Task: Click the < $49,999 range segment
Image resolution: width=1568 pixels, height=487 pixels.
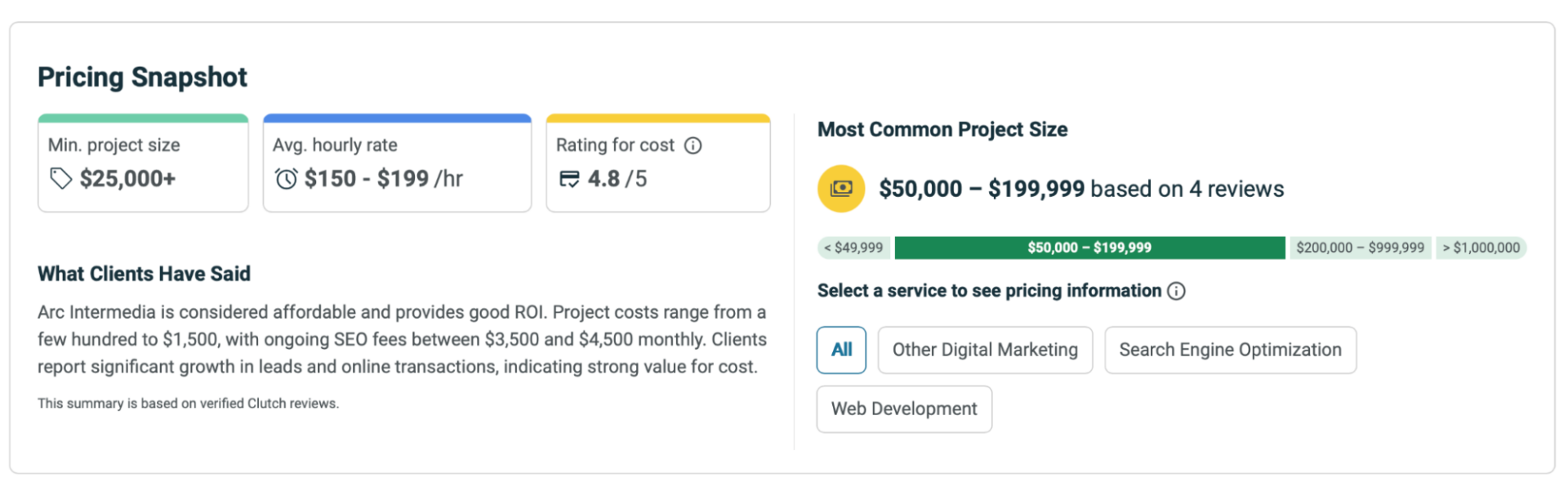Action: tap(853, 248)
